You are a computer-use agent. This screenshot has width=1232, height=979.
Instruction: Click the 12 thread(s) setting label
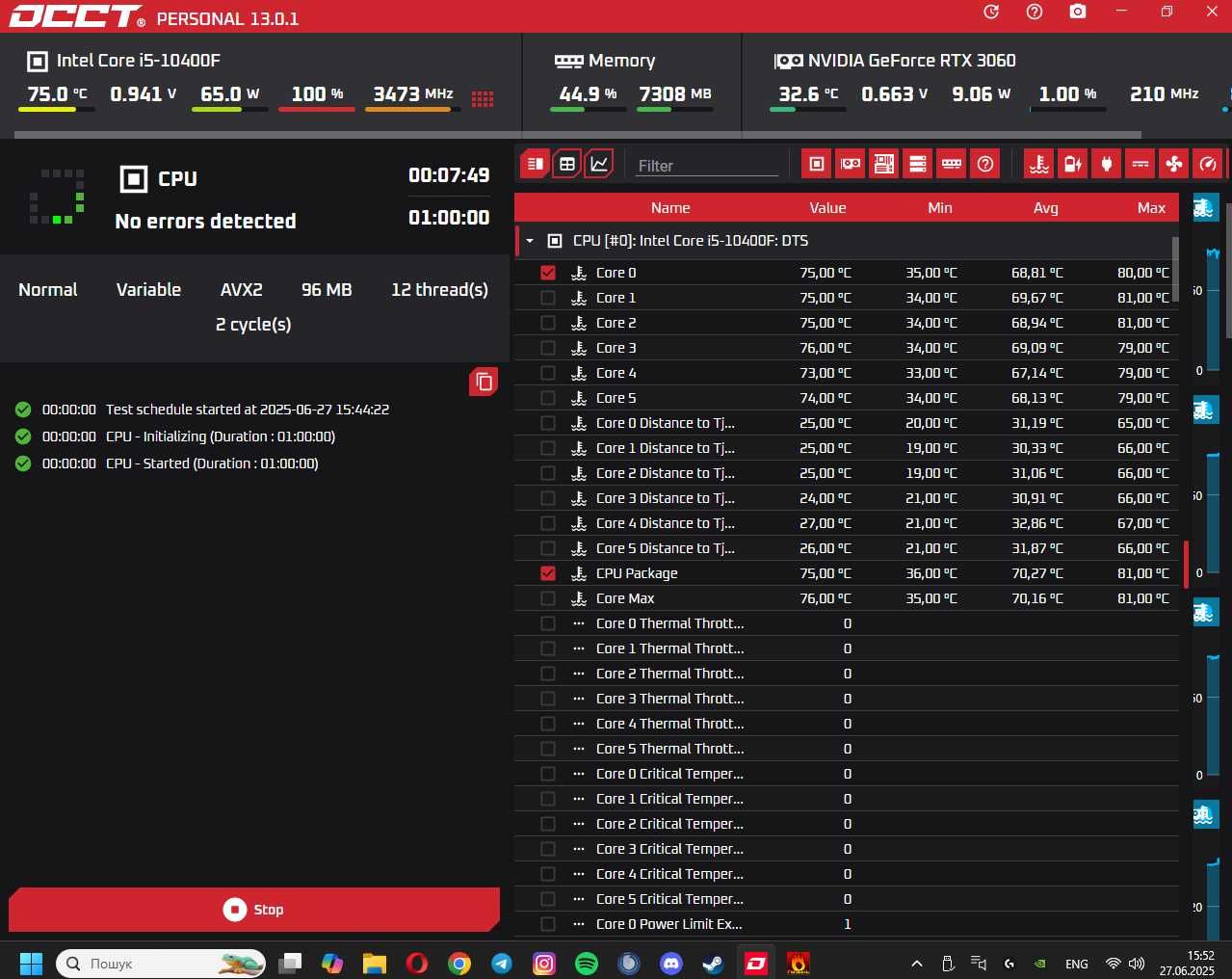pos(439,290)
